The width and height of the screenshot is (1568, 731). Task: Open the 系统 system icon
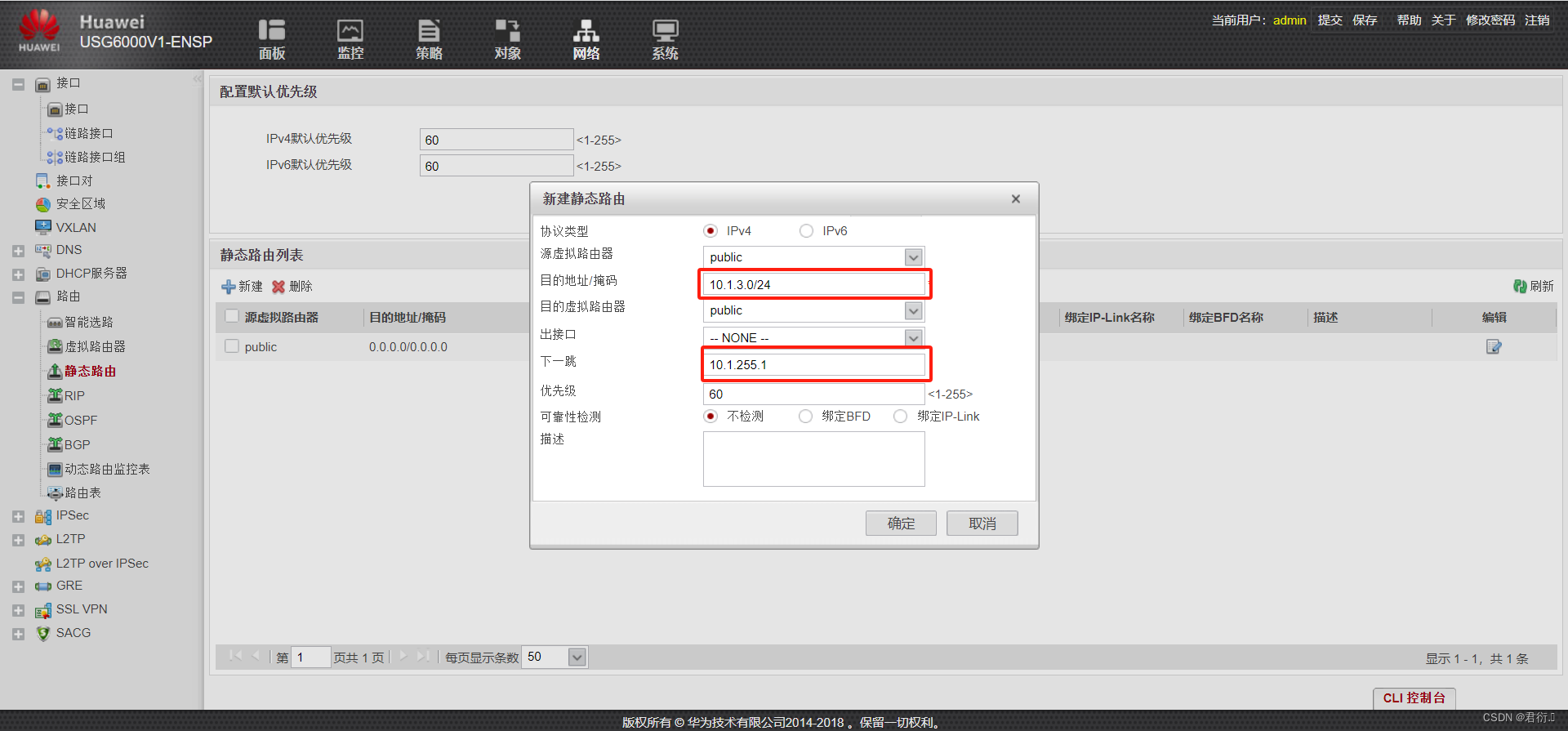tap(665, 38)
